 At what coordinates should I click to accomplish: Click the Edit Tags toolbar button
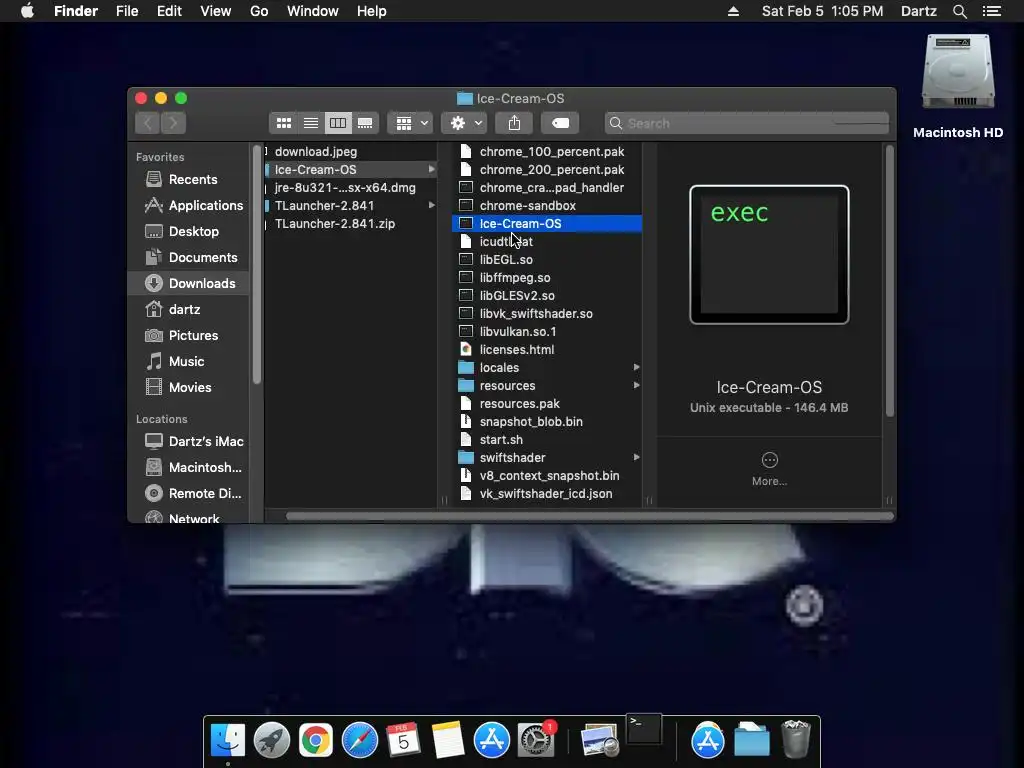point(560,123)
